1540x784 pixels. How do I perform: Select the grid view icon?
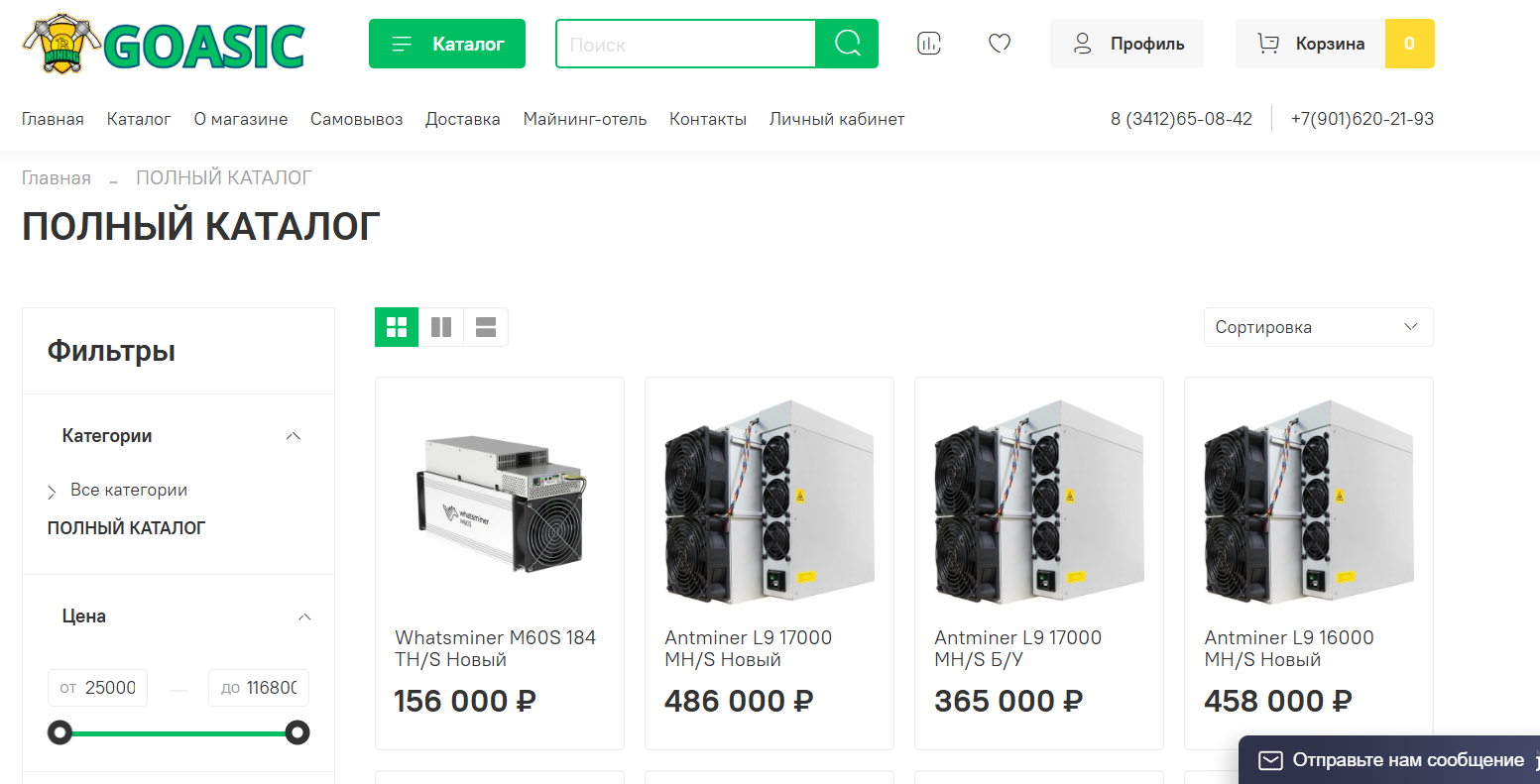tap(397, 327)
